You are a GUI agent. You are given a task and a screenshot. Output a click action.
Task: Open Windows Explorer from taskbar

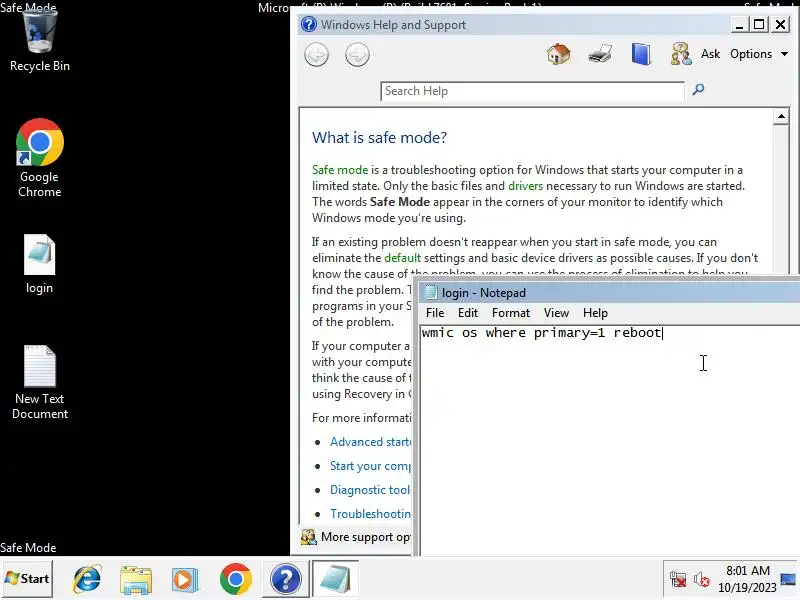(x=136, y=579)
